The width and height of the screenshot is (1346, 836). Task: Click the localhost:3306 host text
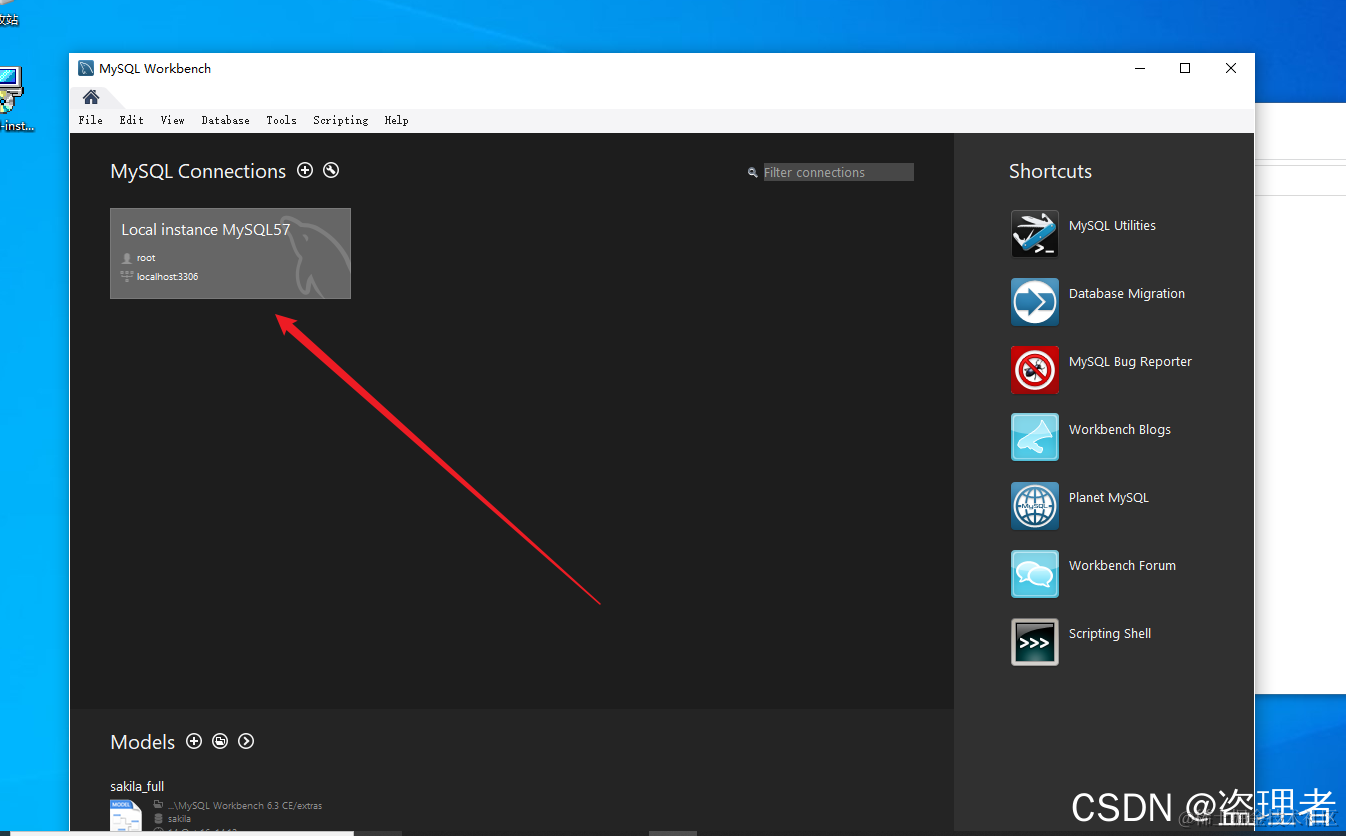coord(167,277)
